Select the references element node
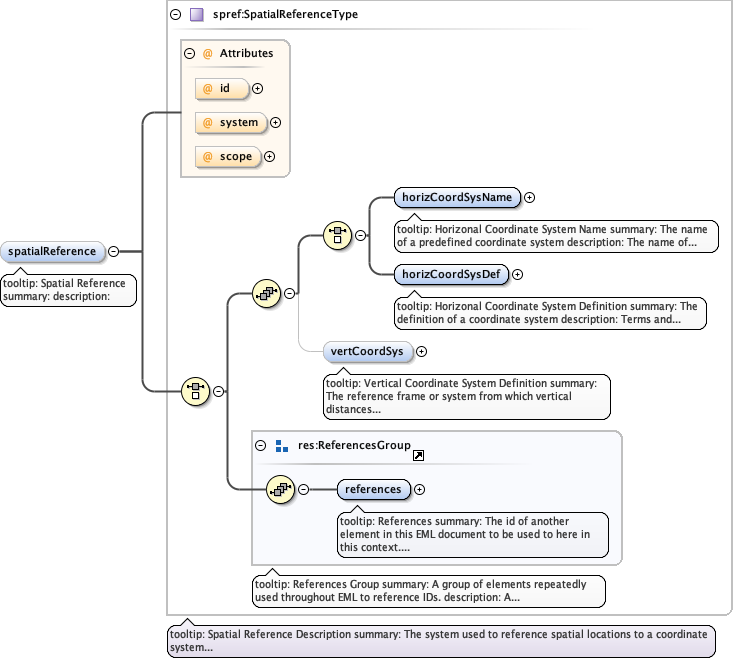 (374, 489)
